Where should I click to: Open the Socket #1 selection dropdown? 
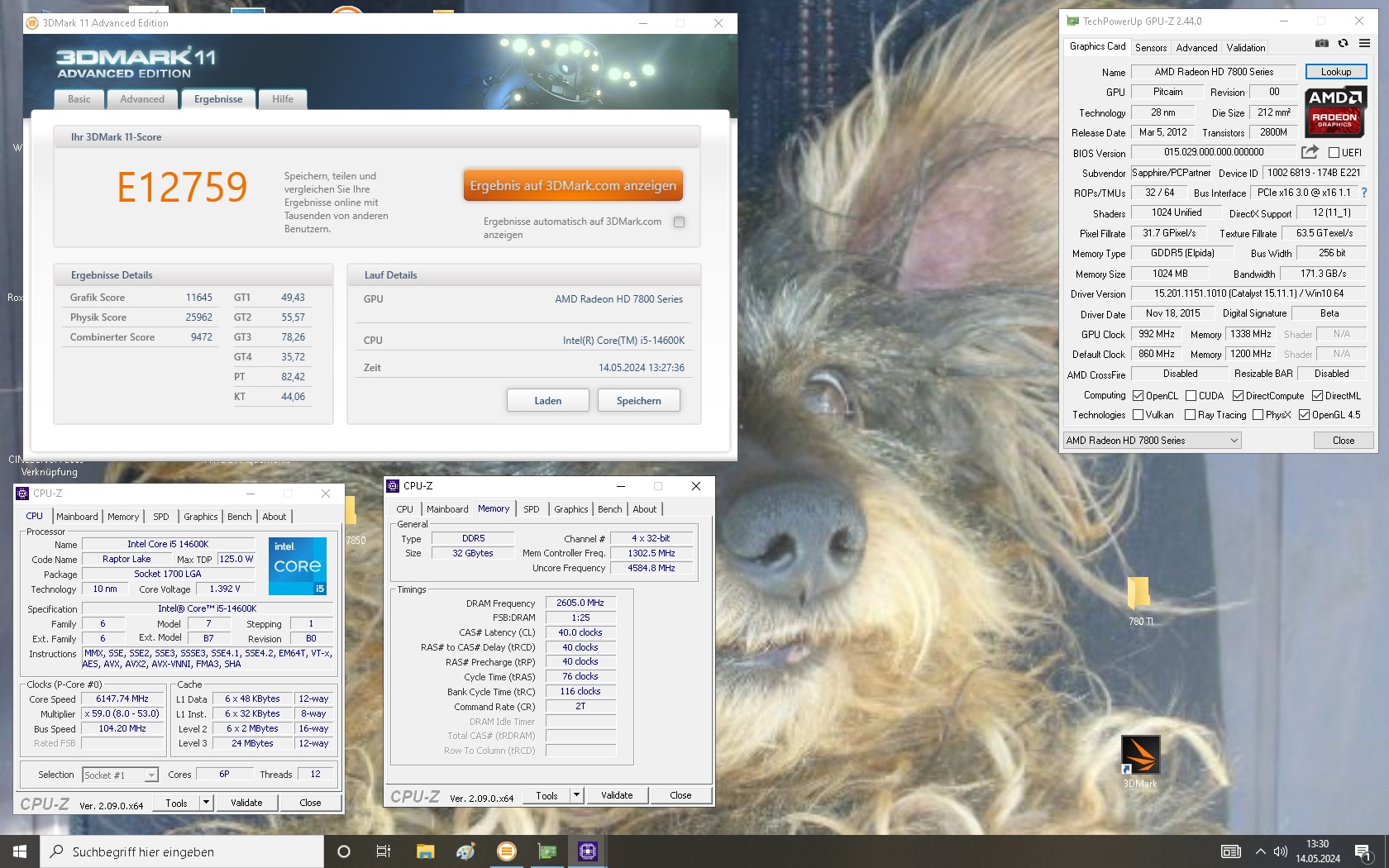point(120,775)
